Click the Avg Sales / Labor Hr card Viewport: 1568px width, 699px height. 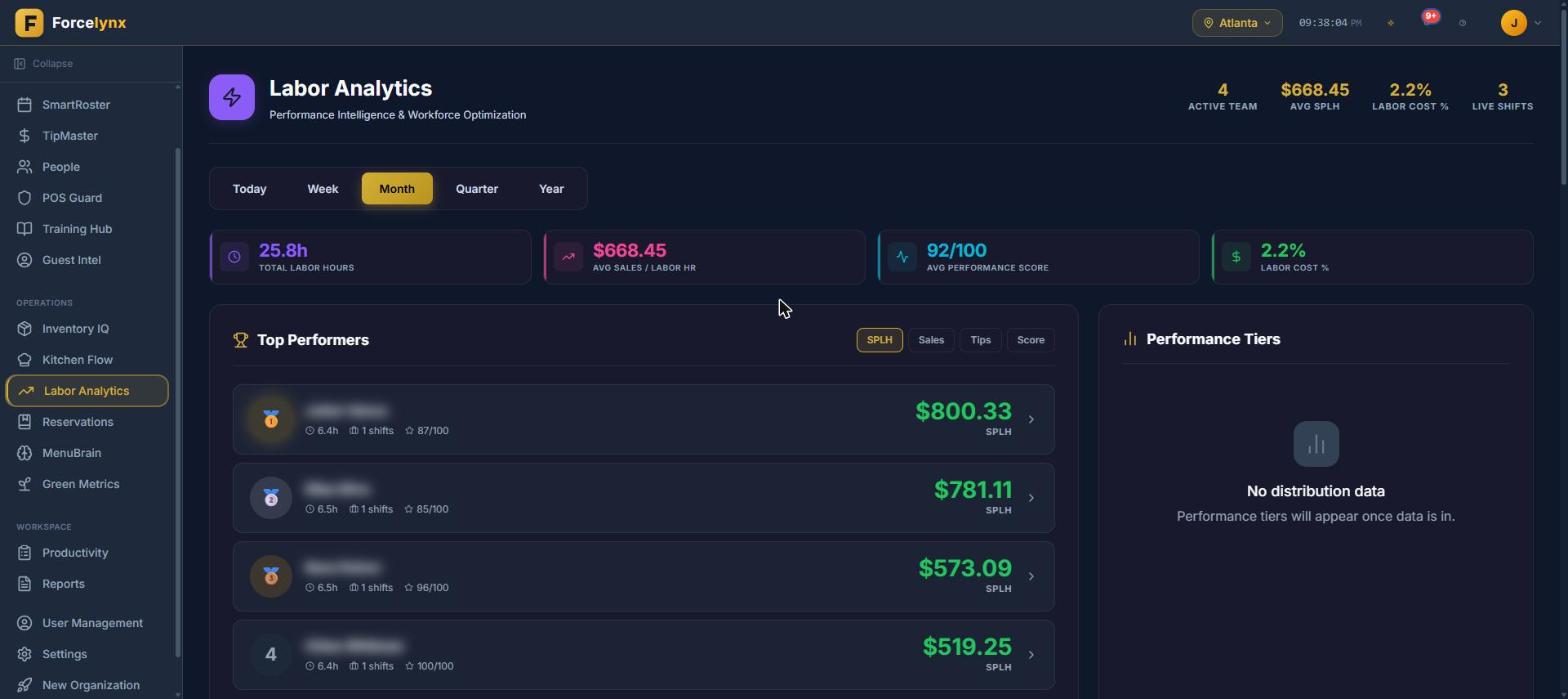[704, 257]
